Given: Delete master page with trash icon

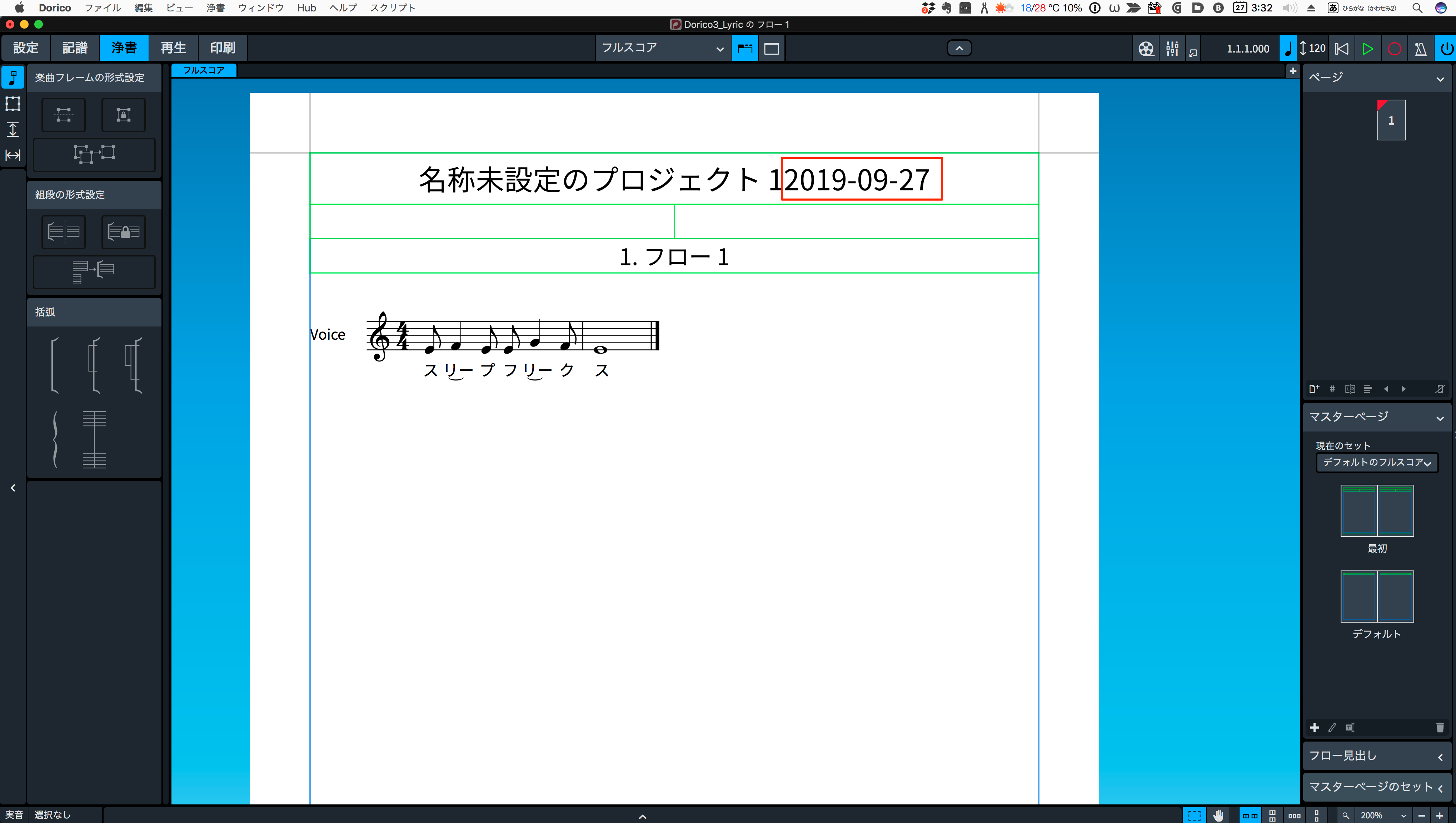Looking at the screenshot, I should (1440, 728).
